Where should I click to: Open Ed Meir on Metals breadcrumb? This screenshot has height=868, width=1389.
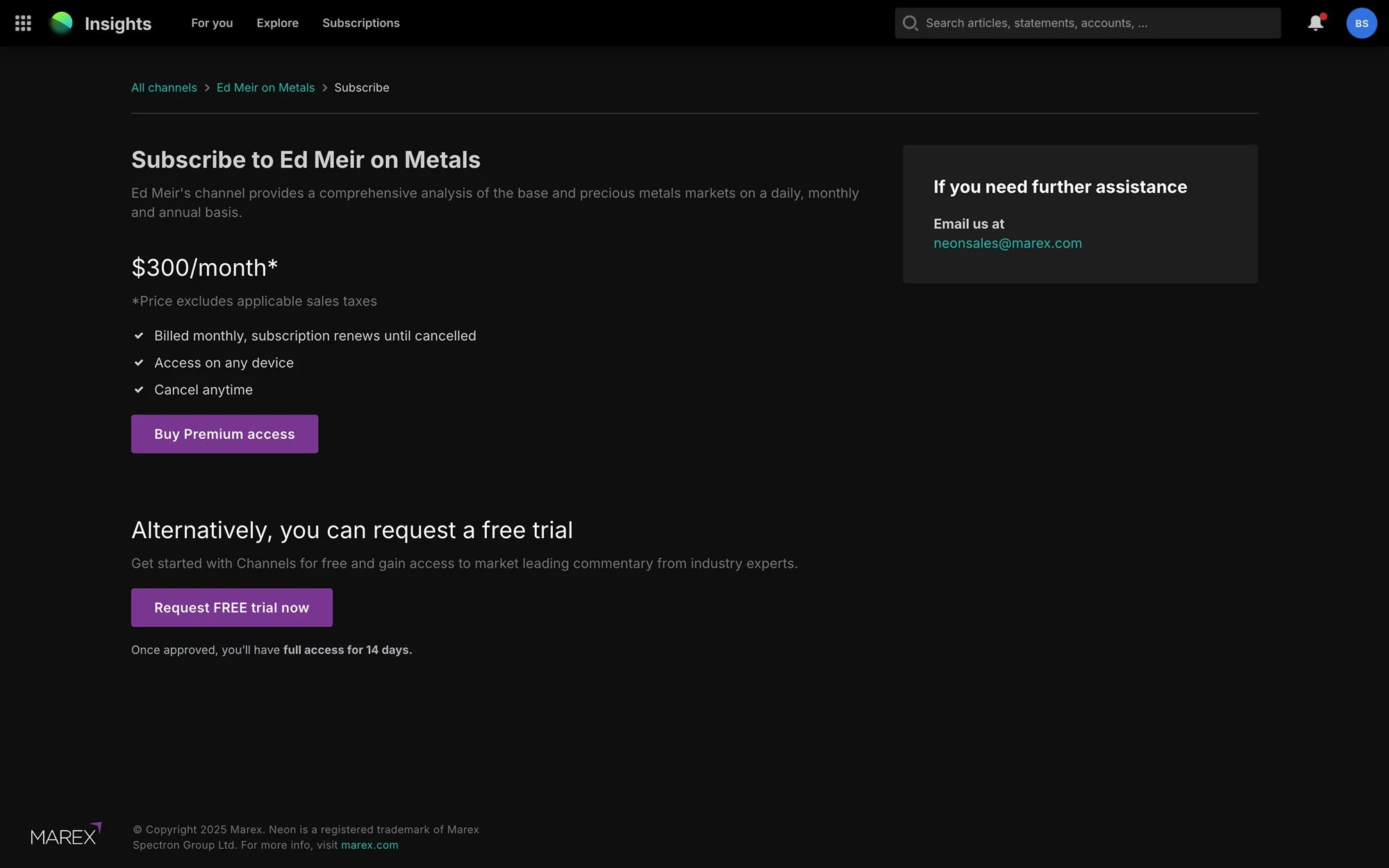[265, 87]
